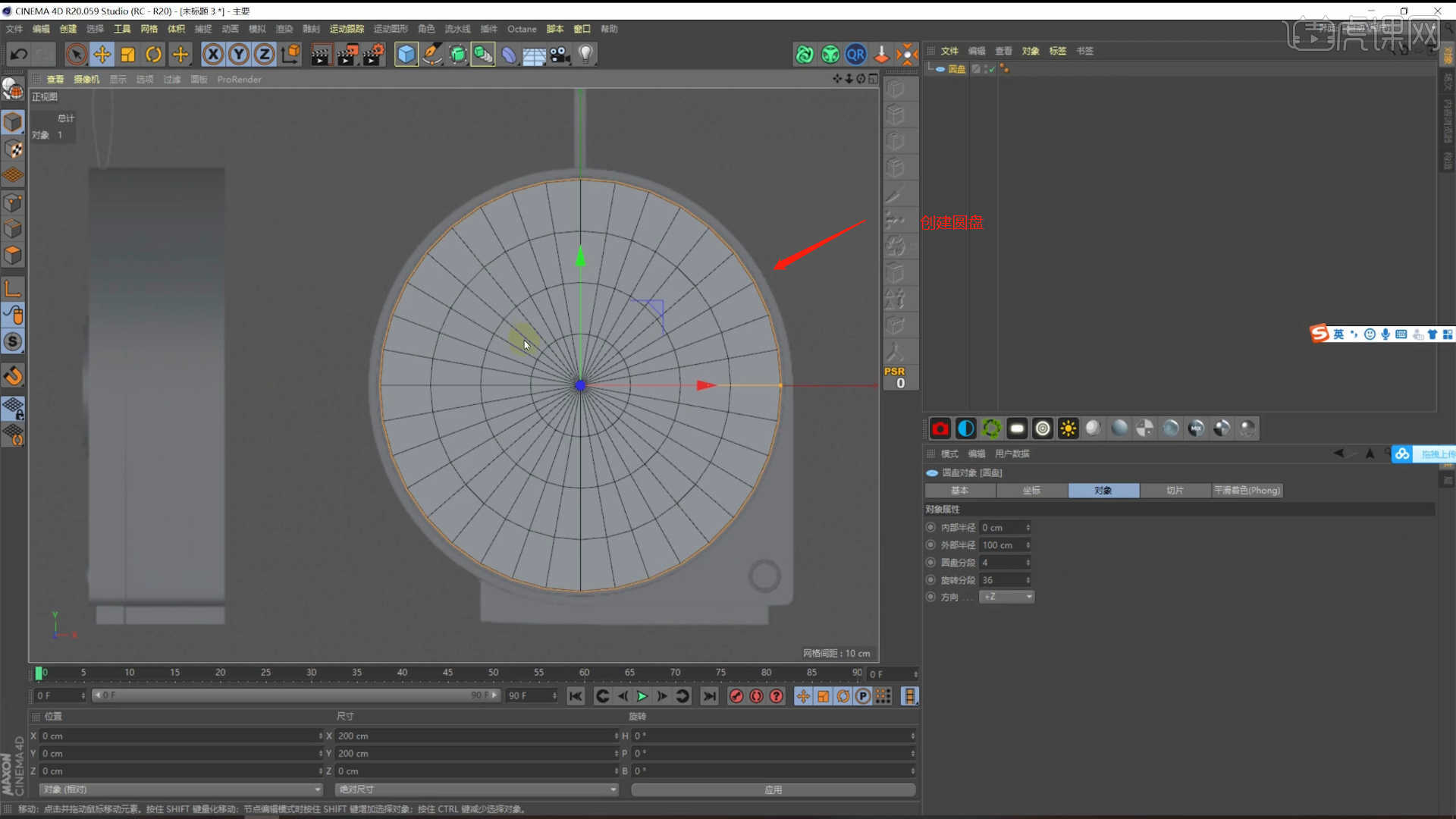Open the 创建 menu
Screen dimensions: 1456x819
[68, 29]
